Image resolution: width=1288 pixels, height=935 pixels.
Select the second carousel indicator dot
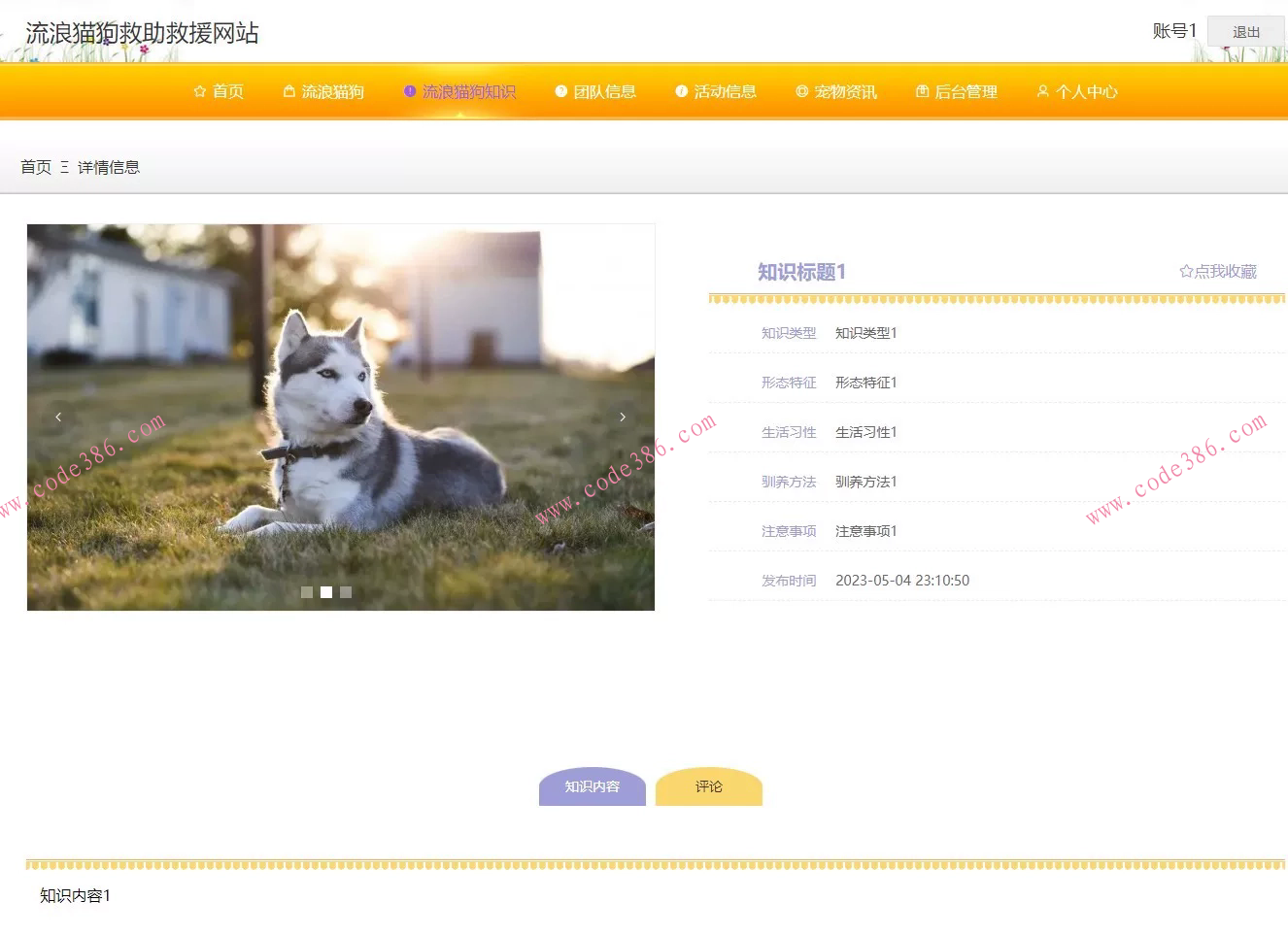(326, 592)
